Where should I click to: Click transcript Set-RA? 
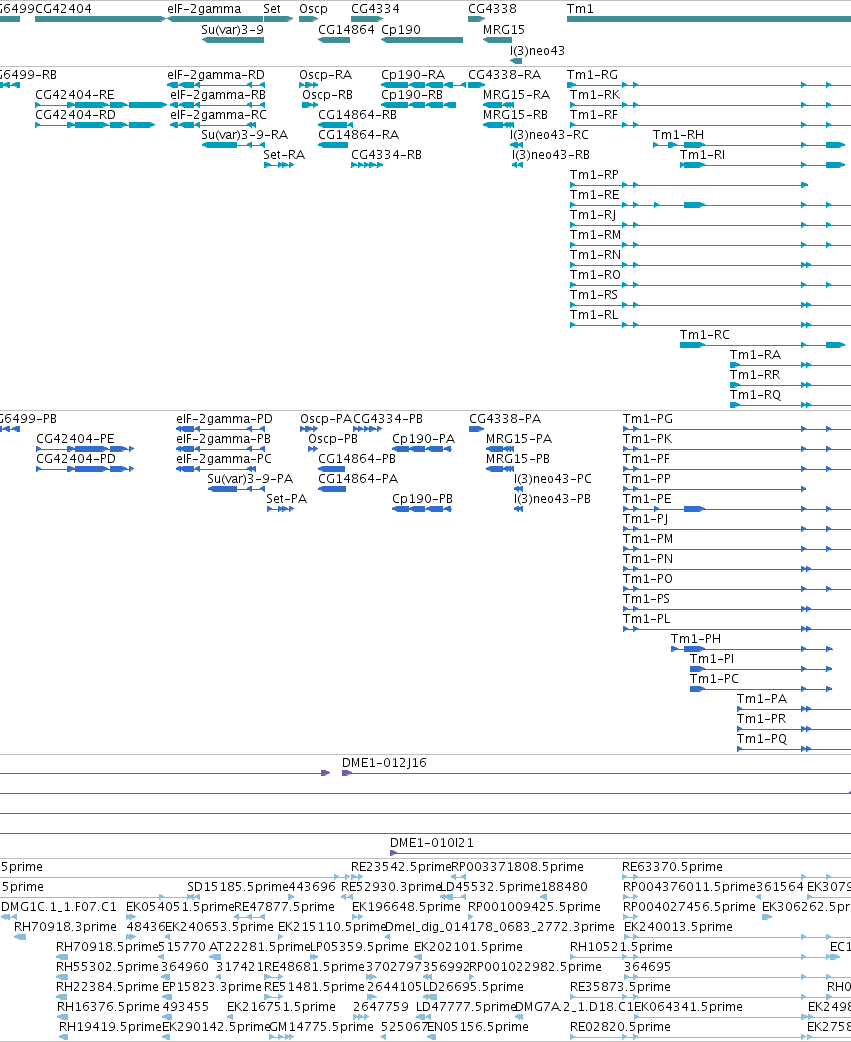click(278, 165)
